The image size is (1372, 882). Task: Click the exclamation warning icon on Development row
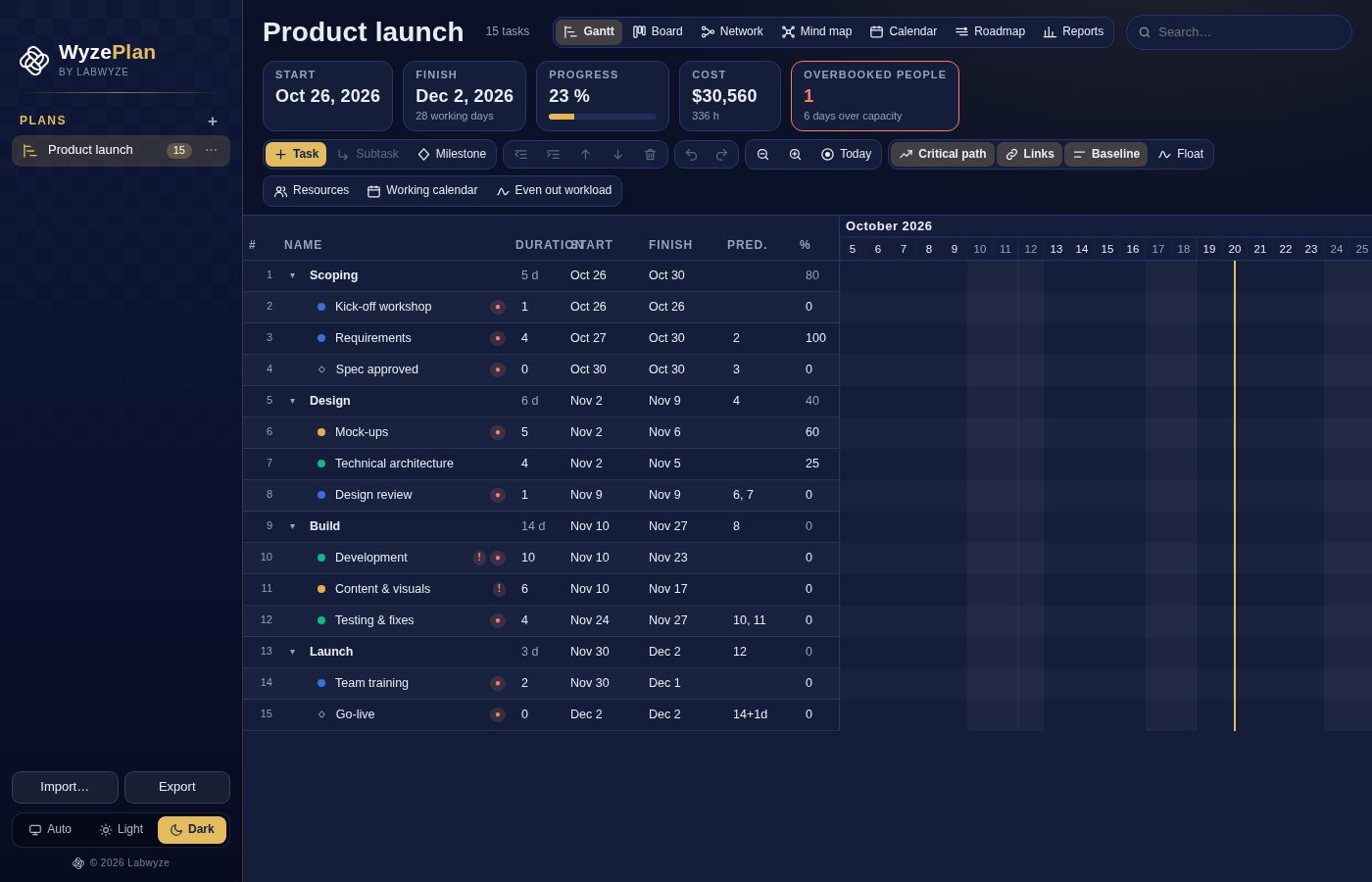[x=479, y=558]
